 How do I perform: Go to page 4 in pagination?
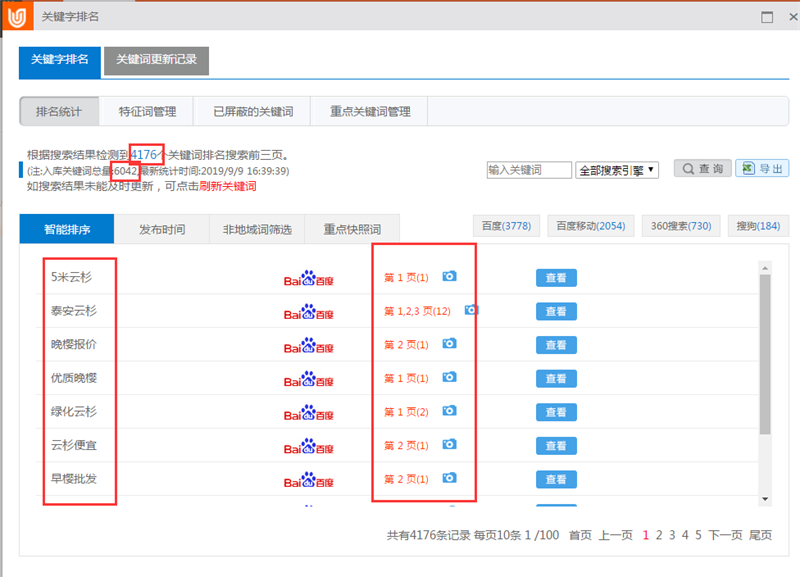(685, 535)
